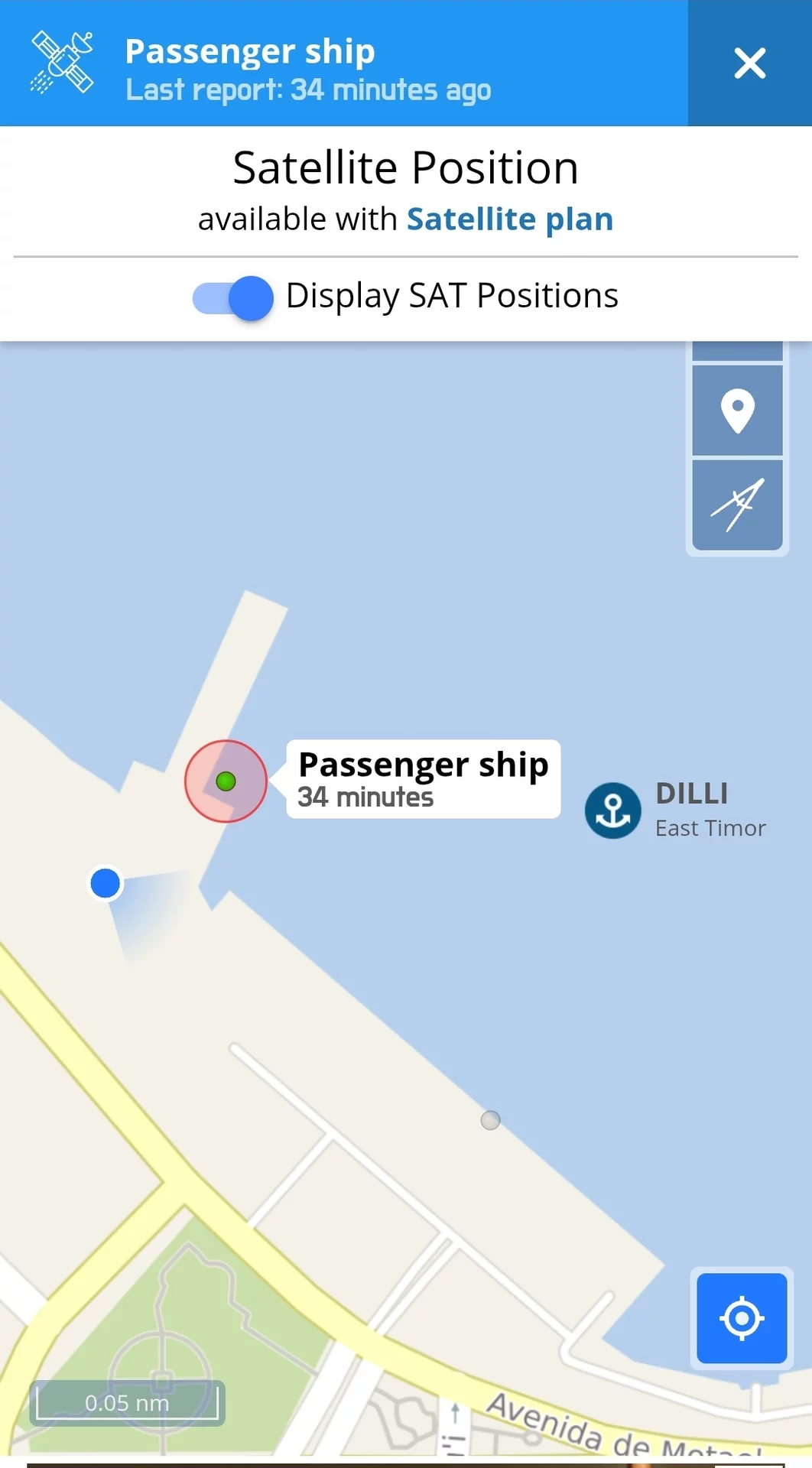Tap the DILLI port name label
812x1468 pixels.
click(x=692, y=794)
